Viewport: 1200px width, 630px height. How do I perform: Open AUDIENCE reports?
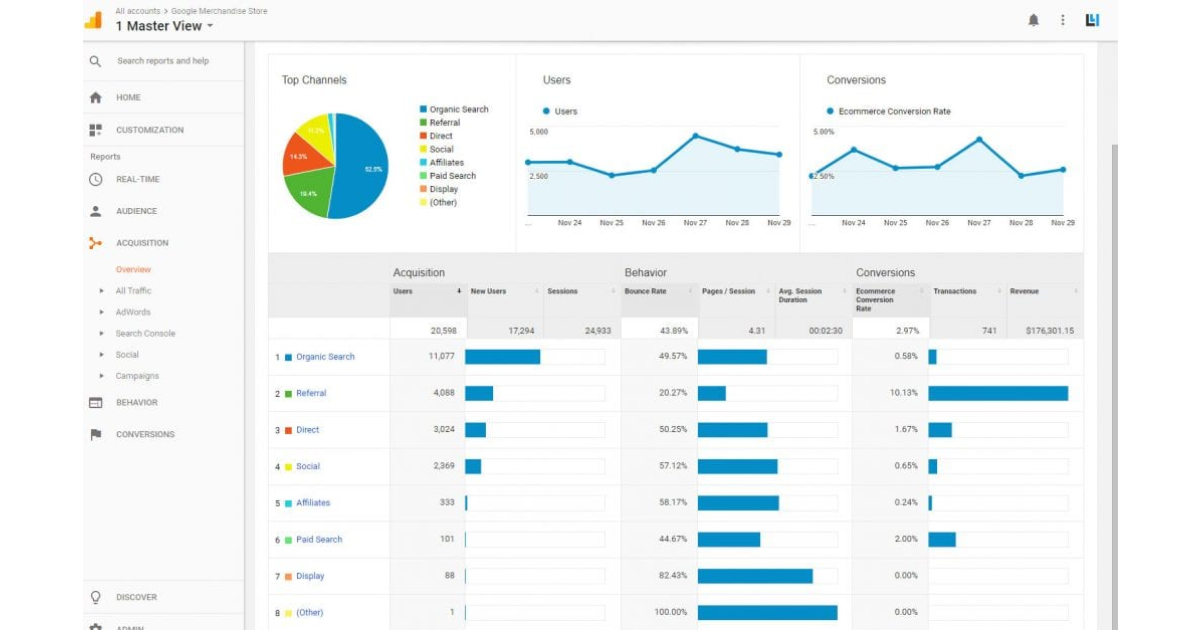point(136,211)
